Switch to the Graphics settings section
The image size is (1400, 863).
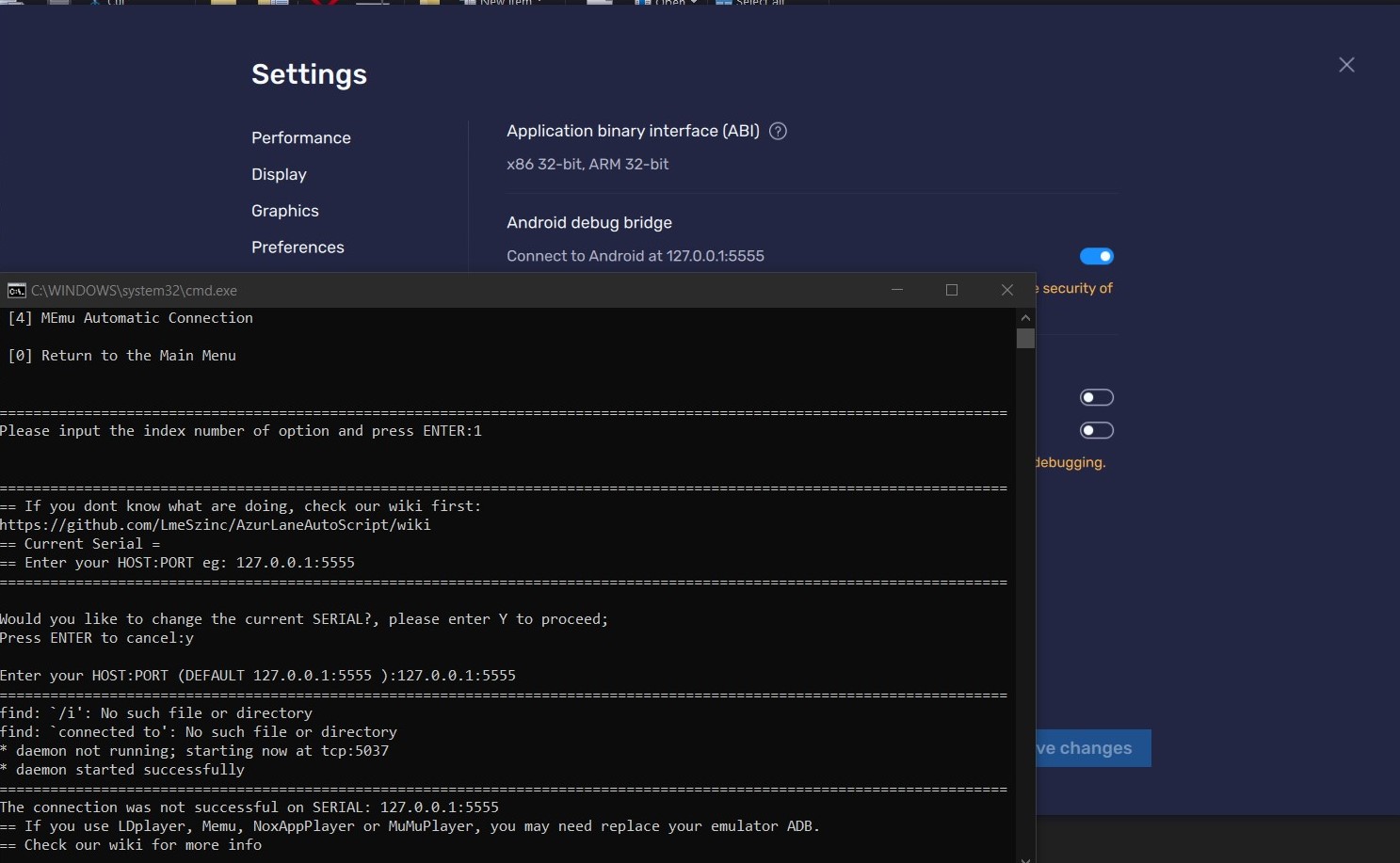coord(285,211)
